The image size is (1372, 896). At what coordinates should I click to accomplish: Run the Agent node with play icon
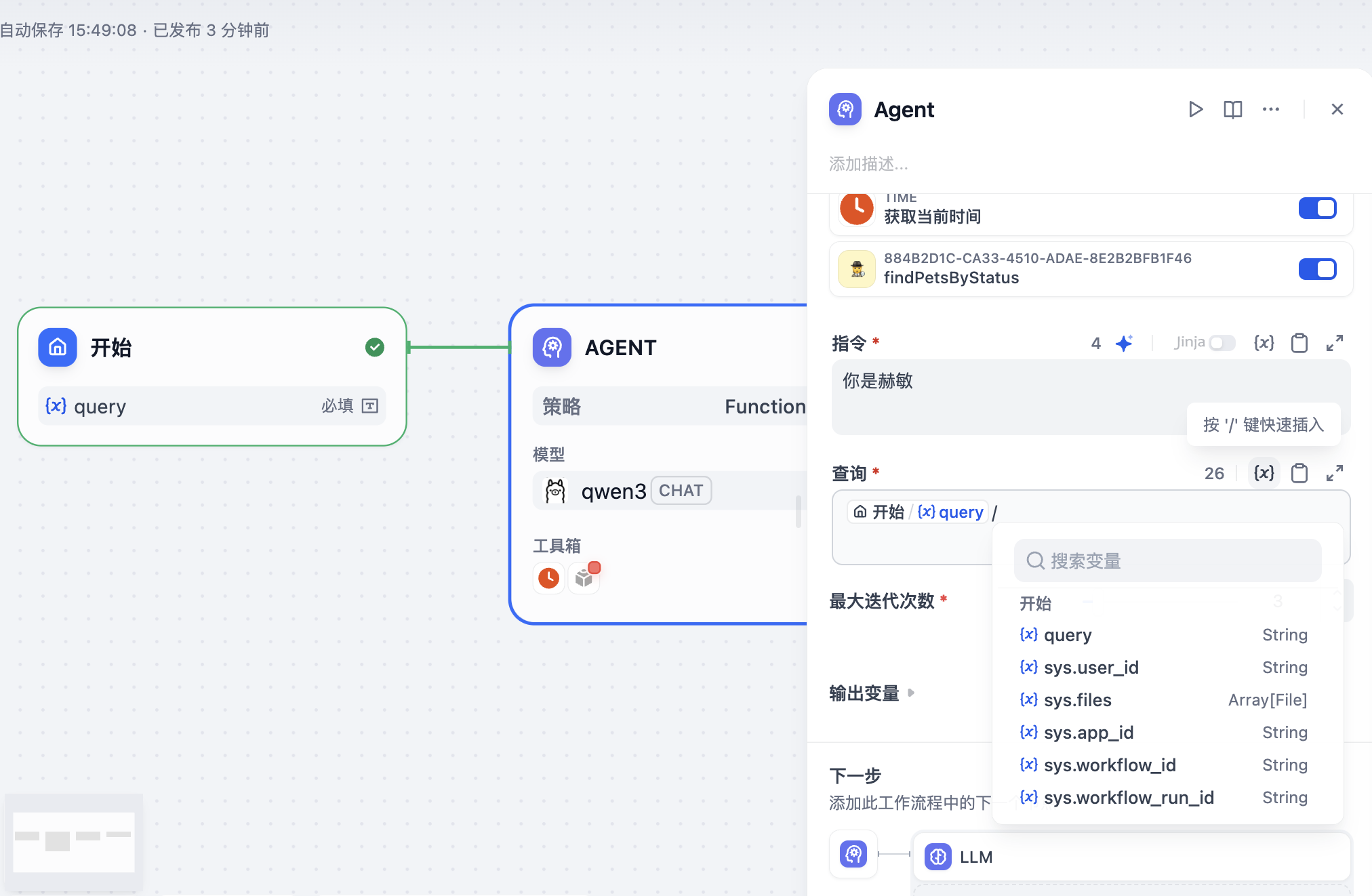tap(1195, 109)
